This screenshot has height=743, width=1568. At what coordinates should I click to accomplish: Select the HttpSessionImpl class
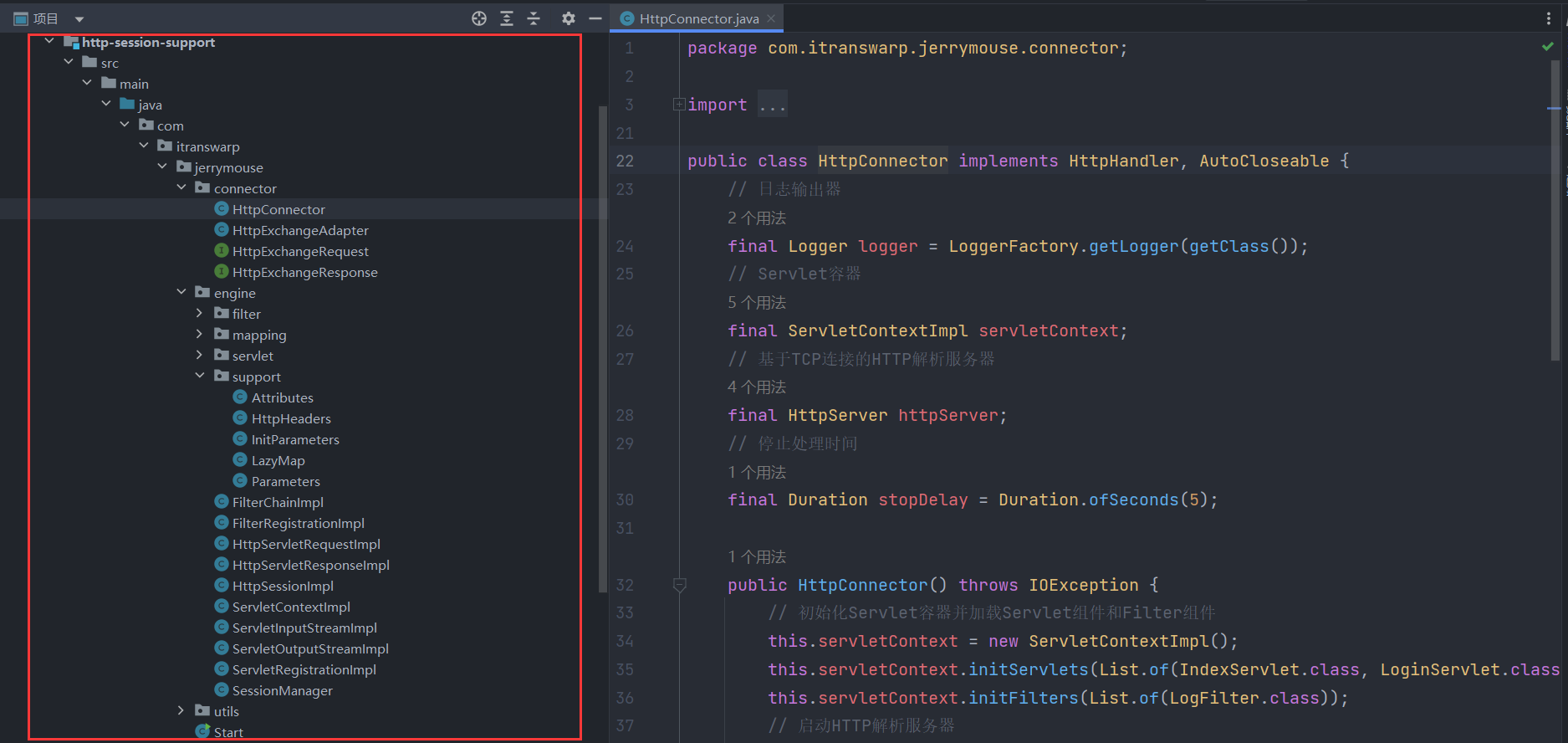point(283,586)
